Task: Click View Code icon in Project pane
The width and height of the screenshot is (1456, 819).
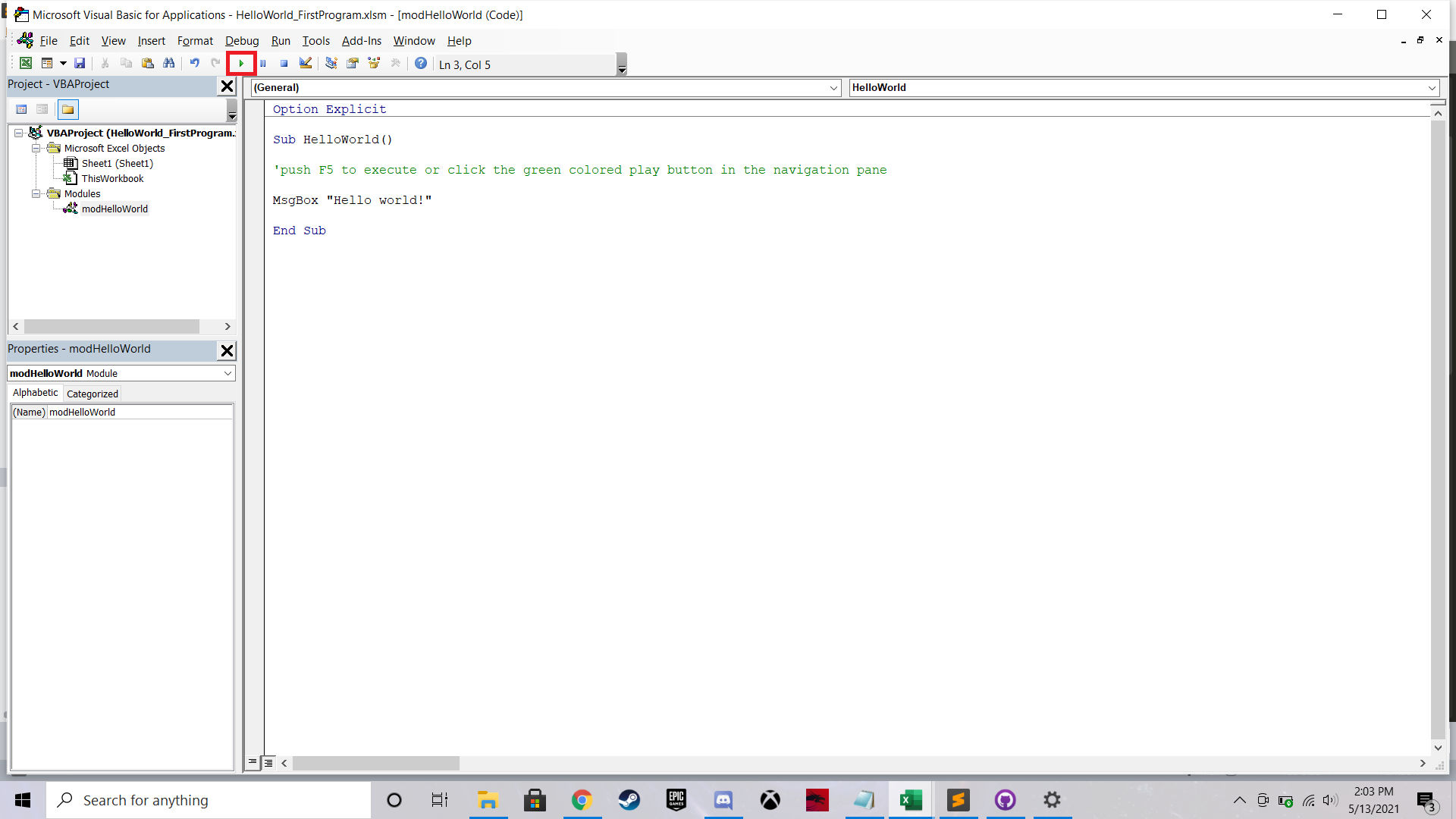Action: coord(21,109)
